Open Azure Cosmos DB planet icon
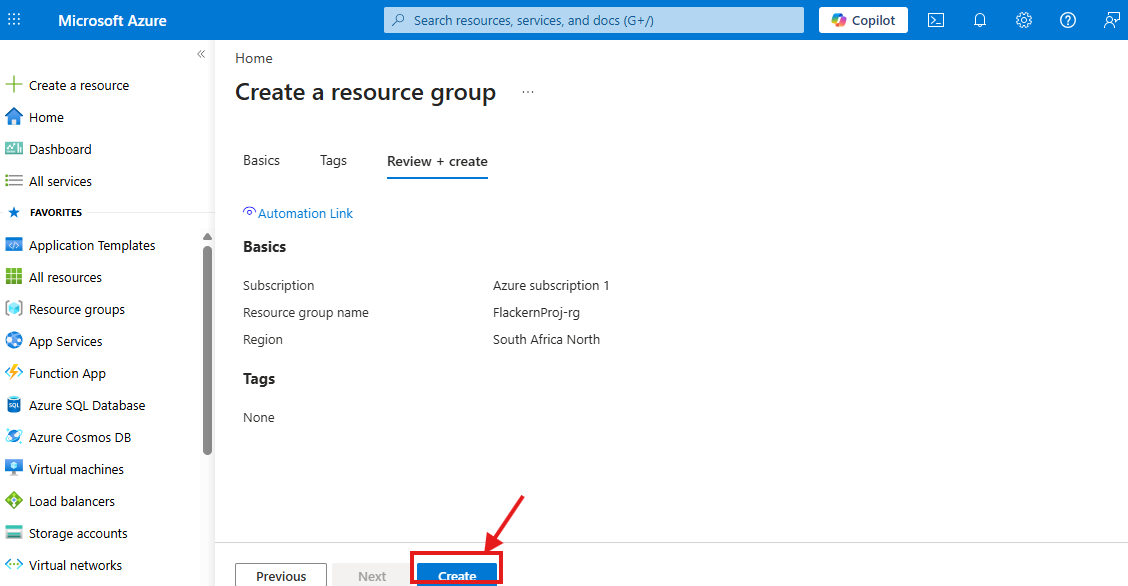The image size is (1128, 586). pyautogui.click(x=14, y=436)
